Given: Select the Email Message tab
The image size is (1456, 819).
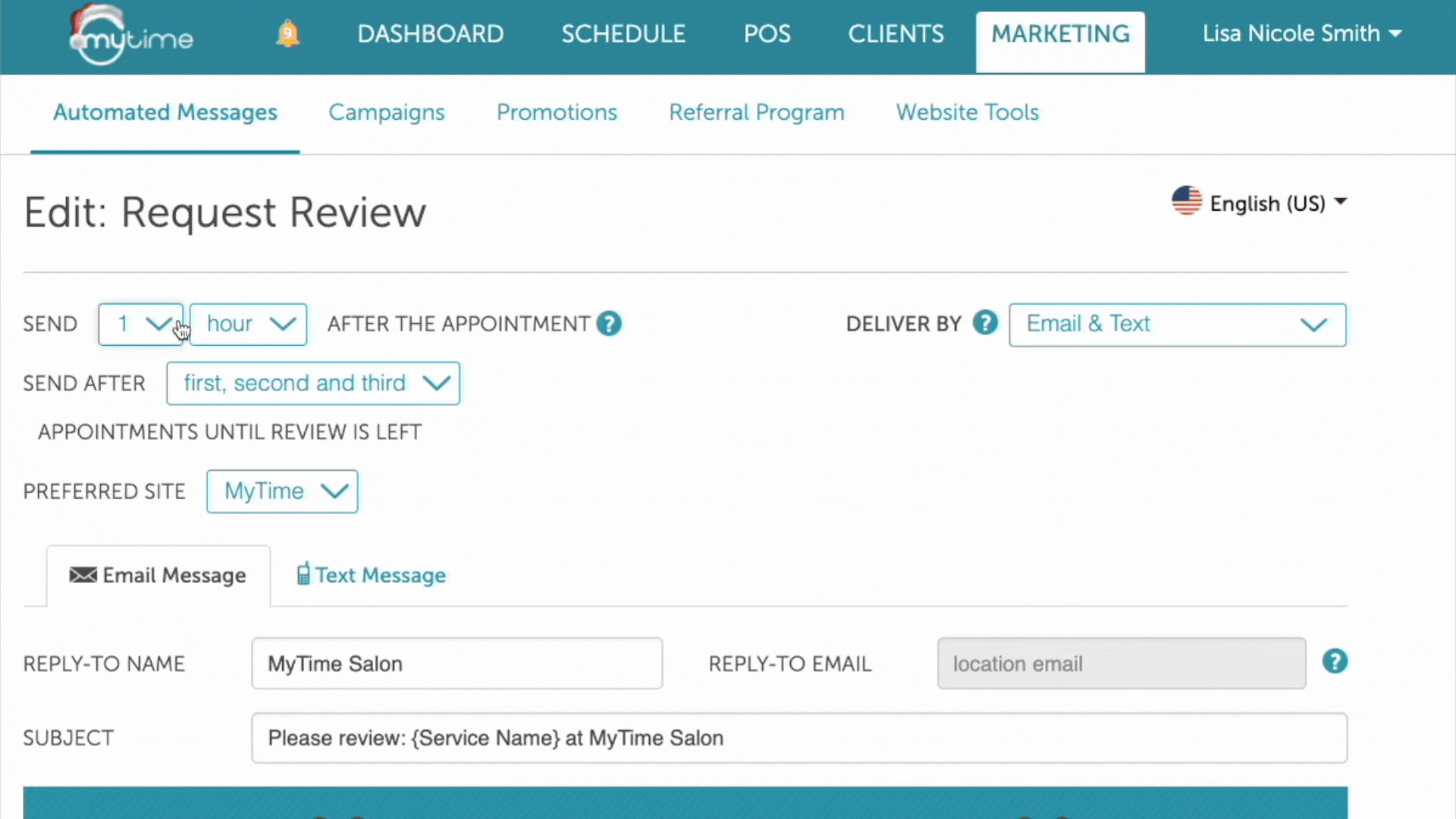Looking at the screenshot, I should point(158,576).
